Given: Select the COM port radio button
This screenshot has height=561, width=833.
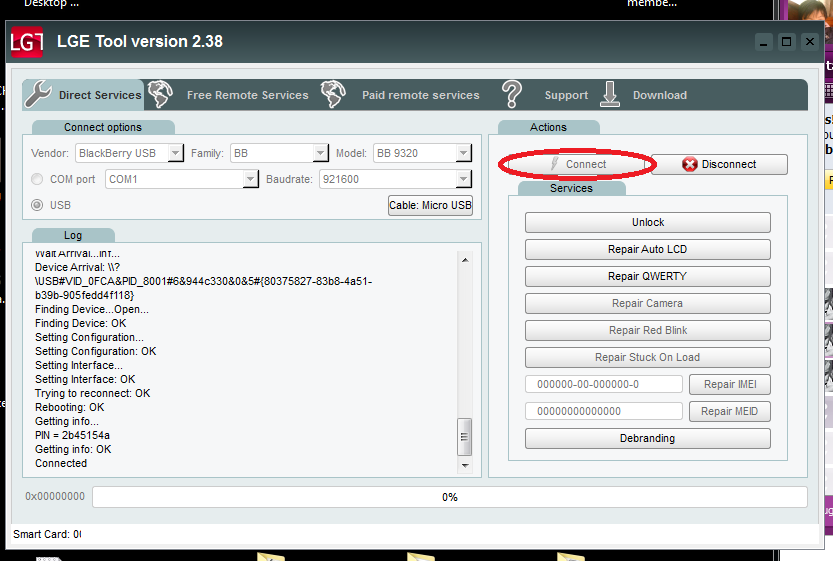Looking at the screenshot, I should pos(37,179).
